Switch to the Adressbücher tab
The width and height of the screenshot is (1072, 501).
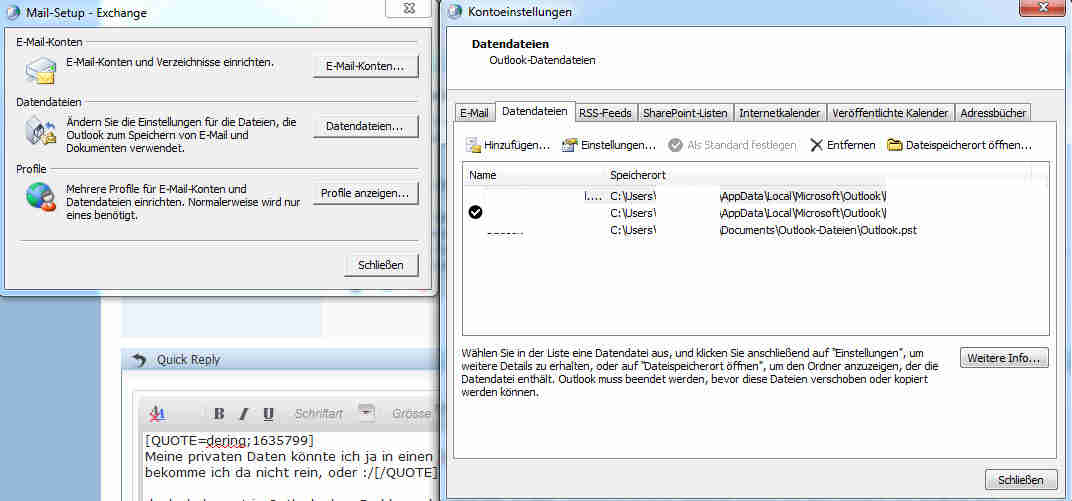click(992, 113)
